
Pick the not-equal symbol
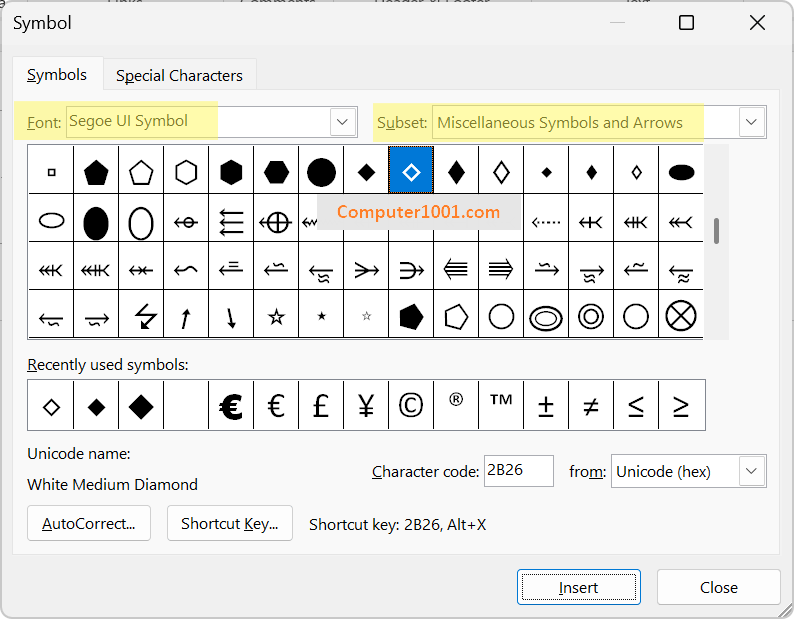591,406
